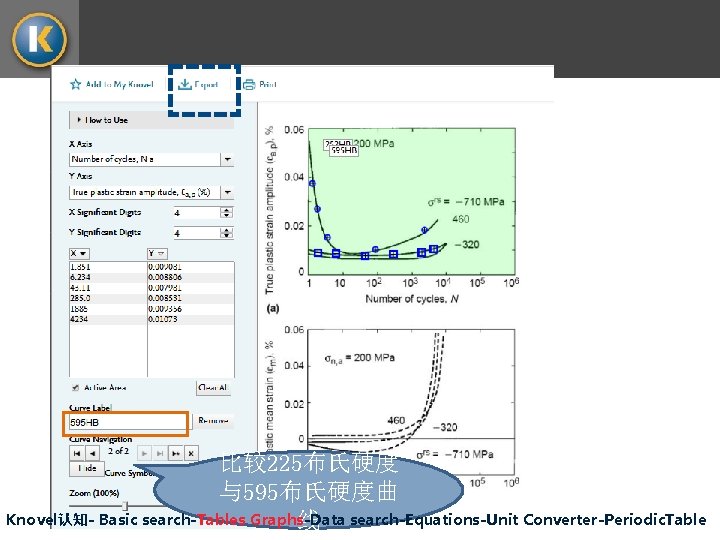
Task: Click the Zoom slider handle
Action: [x=124, y=506]
